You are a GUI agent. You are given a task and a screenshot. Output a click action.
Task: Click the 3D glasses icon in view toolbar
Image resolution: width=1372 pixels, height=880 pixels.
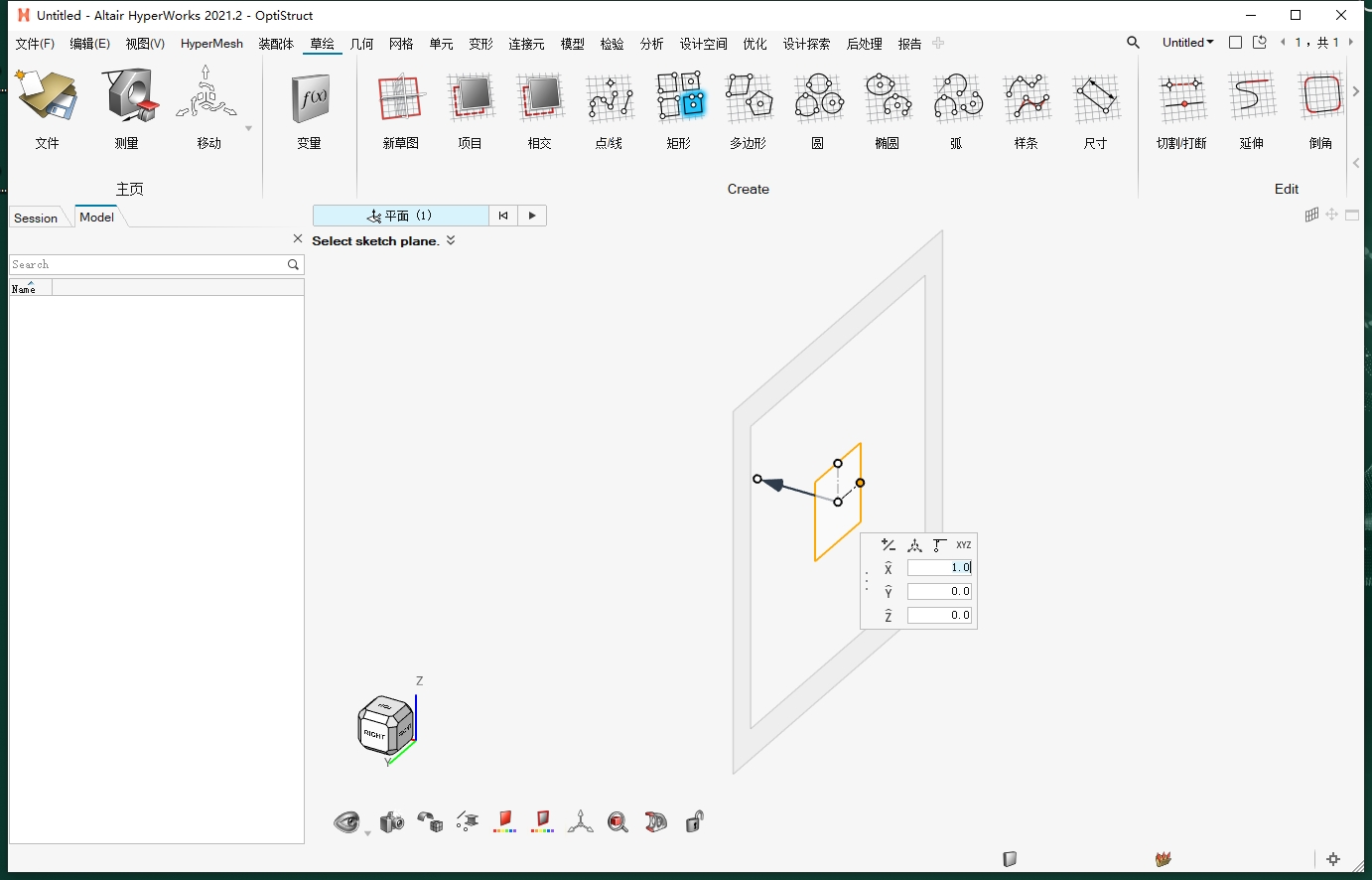(655, 821)
